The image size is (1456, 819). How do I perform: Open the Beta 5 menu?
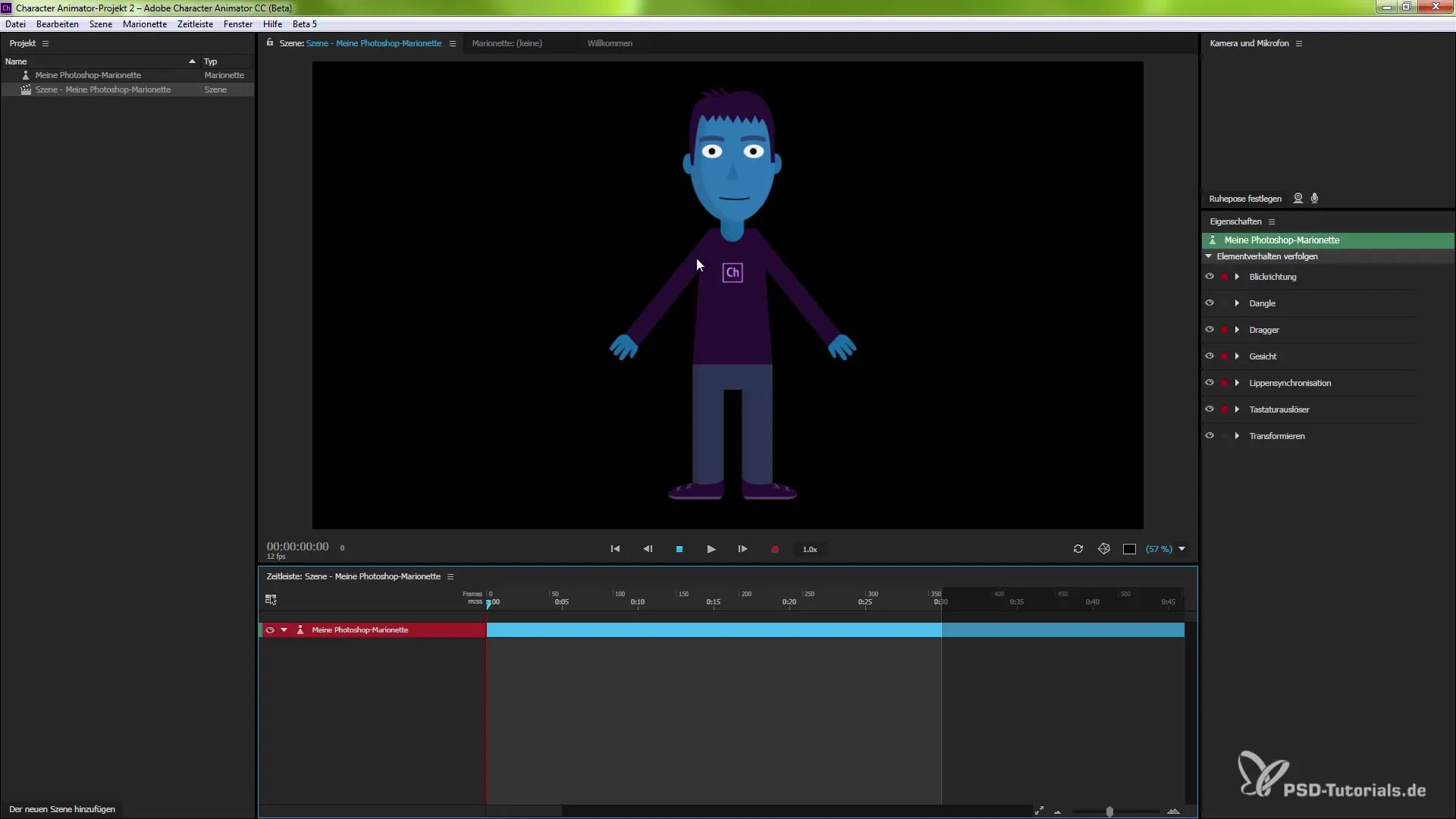click(305, 24)
